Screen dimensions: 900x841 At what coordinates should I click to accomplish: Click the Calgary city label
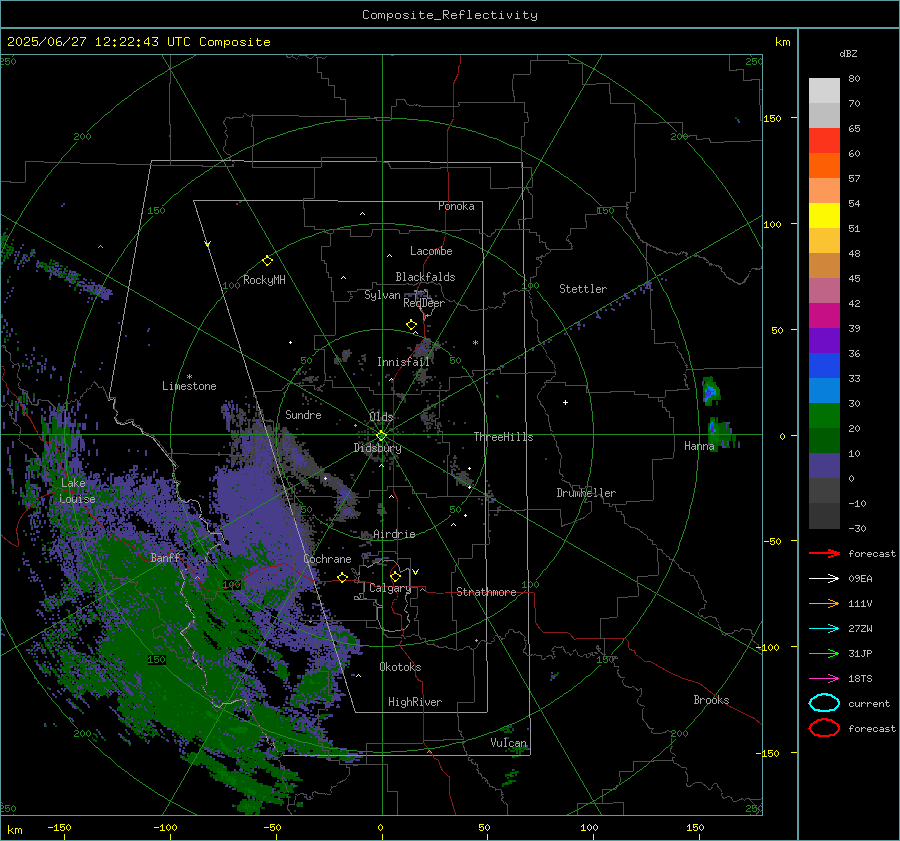pos(390,588)
